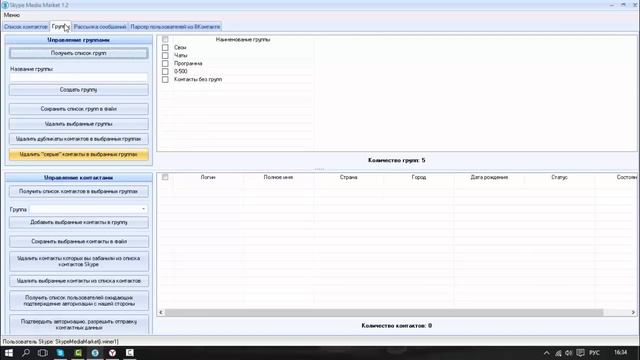Image resolution: width=640 pixels, height=360 pixels.
Task: Expand the 'Группа' combo box
Action: [x=143, y=209]
